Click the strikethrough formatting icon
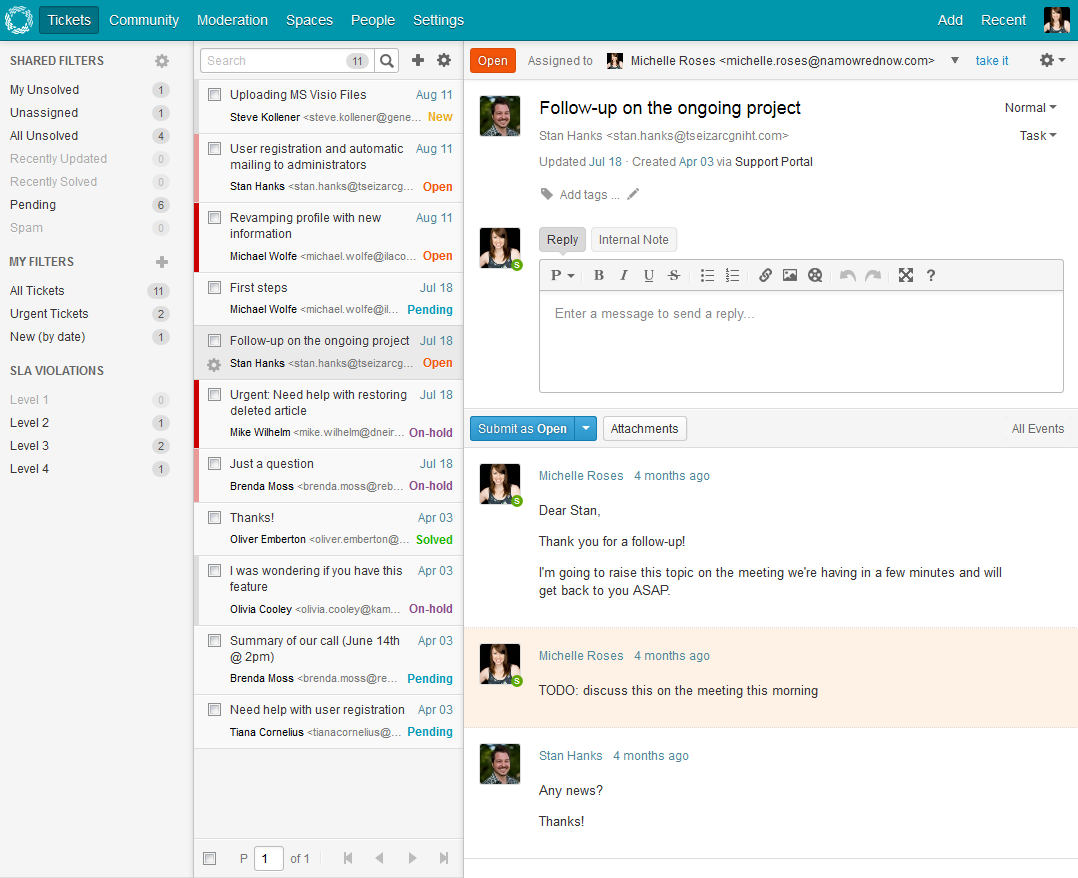Screen dimensions: 1078x878 point(674,275)
